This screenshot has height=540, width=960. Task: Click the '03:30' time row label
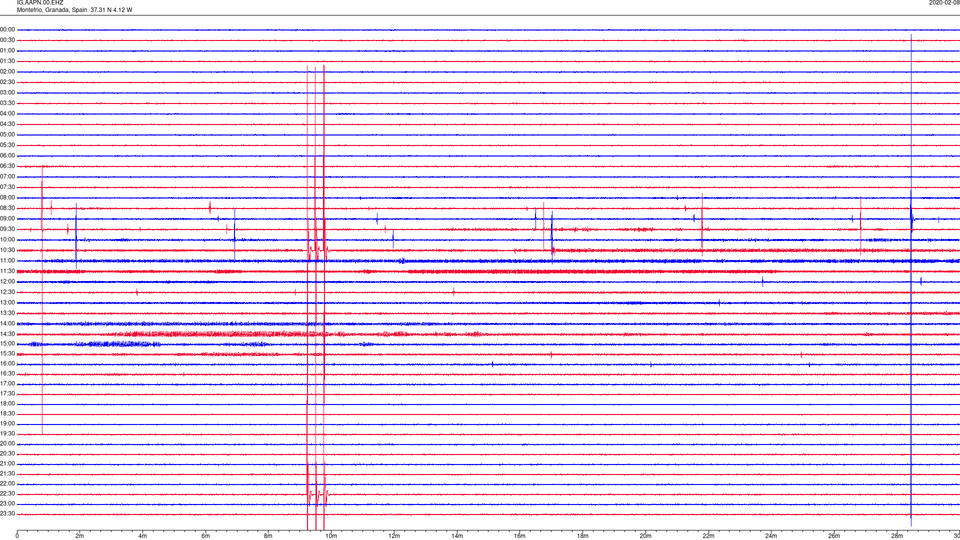point(7,103)
